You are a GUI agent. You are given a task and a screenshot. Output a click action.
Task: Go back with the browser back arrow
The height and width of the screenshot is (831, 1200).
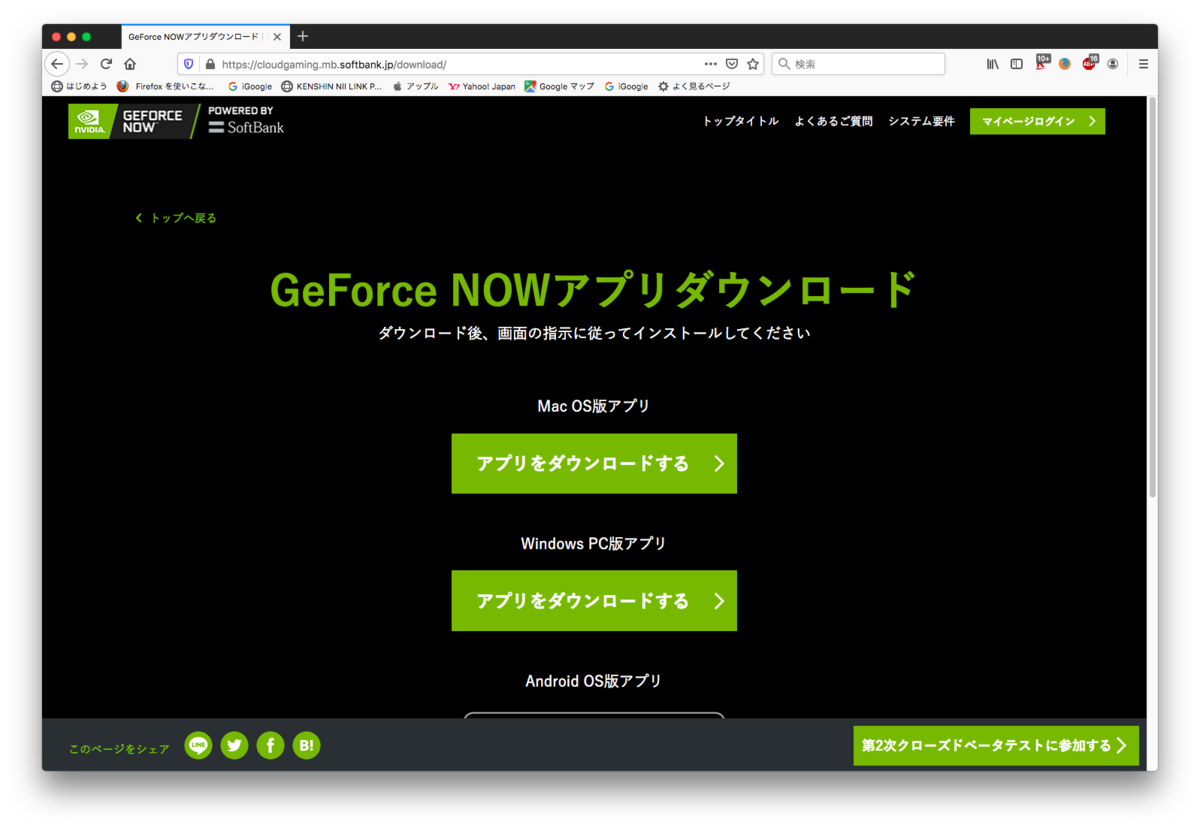(x=57, y=64)
